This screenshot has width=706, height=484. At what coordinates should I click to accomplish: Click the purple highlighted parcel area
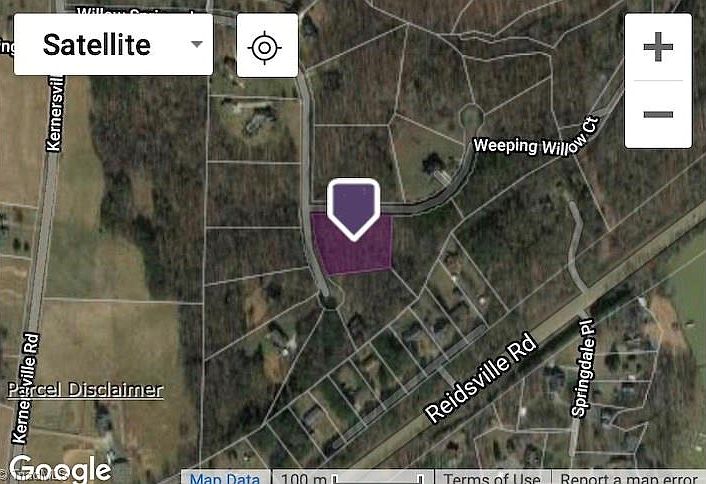click(352, 252)
